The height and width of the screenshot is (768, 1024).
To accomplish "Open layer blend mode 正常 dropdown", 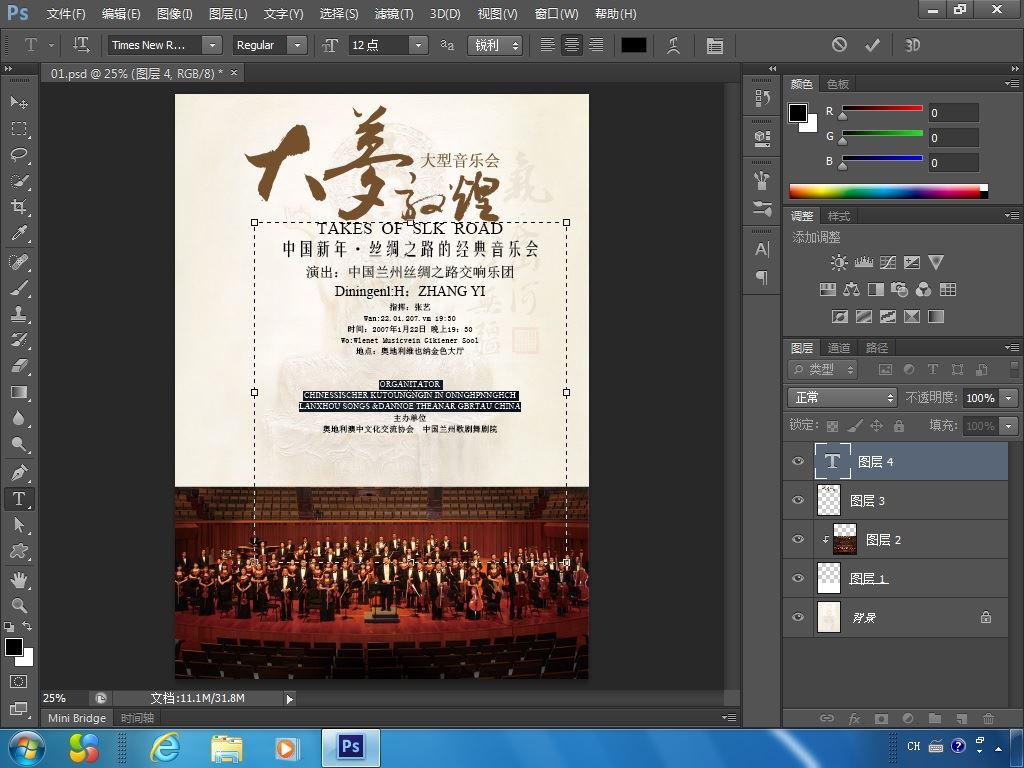I will click(842, 397).
